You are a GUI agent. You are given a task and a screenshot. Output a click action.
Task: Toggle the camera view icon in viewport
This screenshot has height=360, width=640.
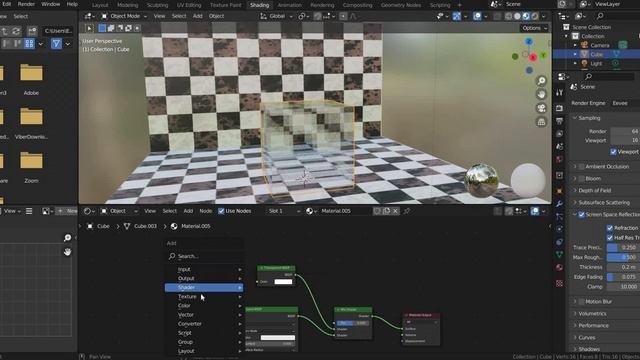541,108
